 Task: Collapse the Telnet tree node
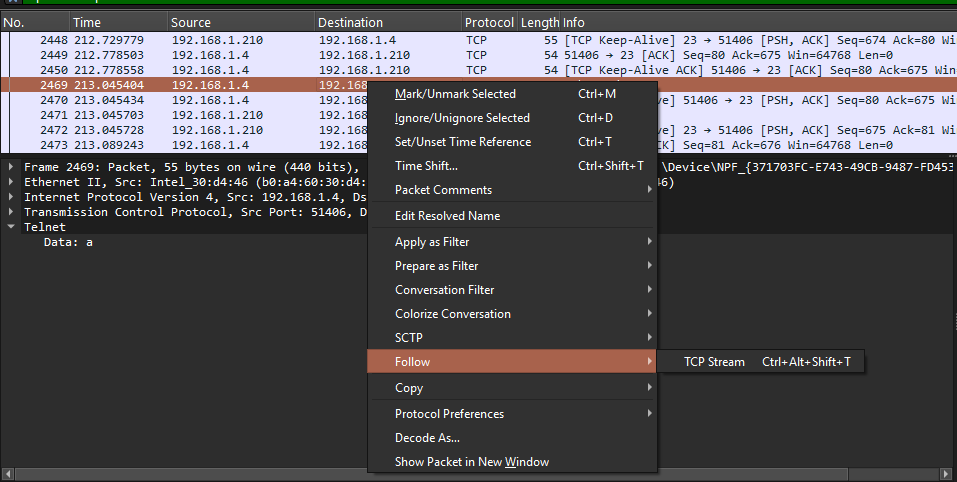[x=11, y=228]
